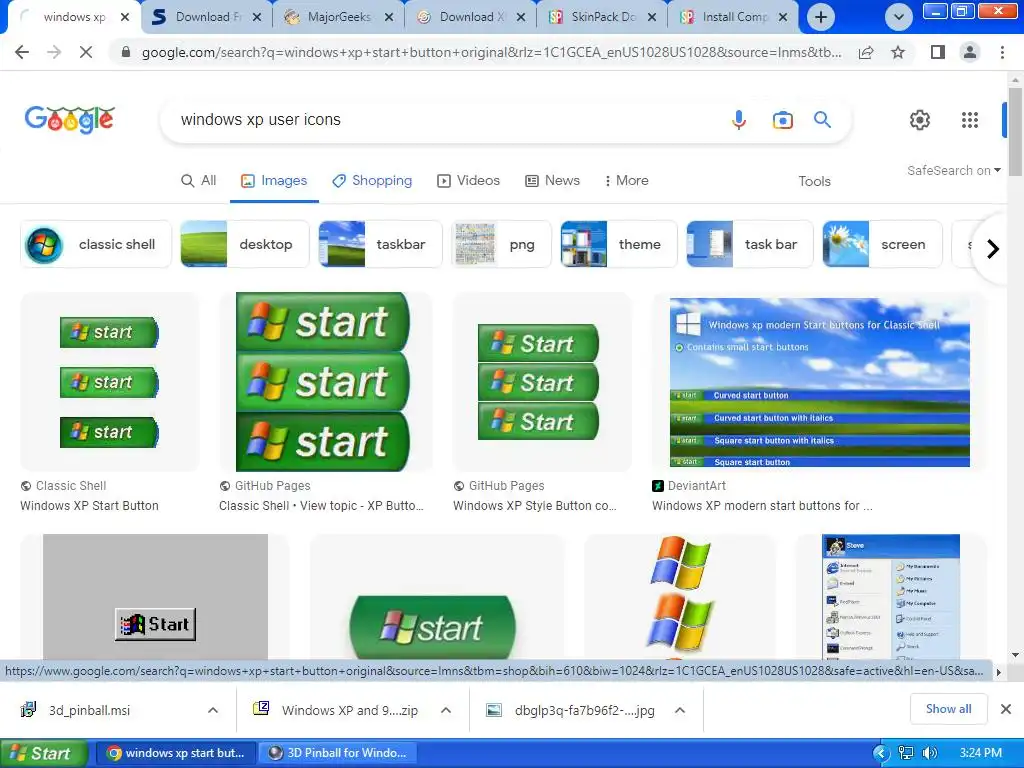Image resolution: width=1024 pixels, height=768 pixels.
Task: Open the large green start buttons GitHub Pages image
Action: [x=325, y=381]
